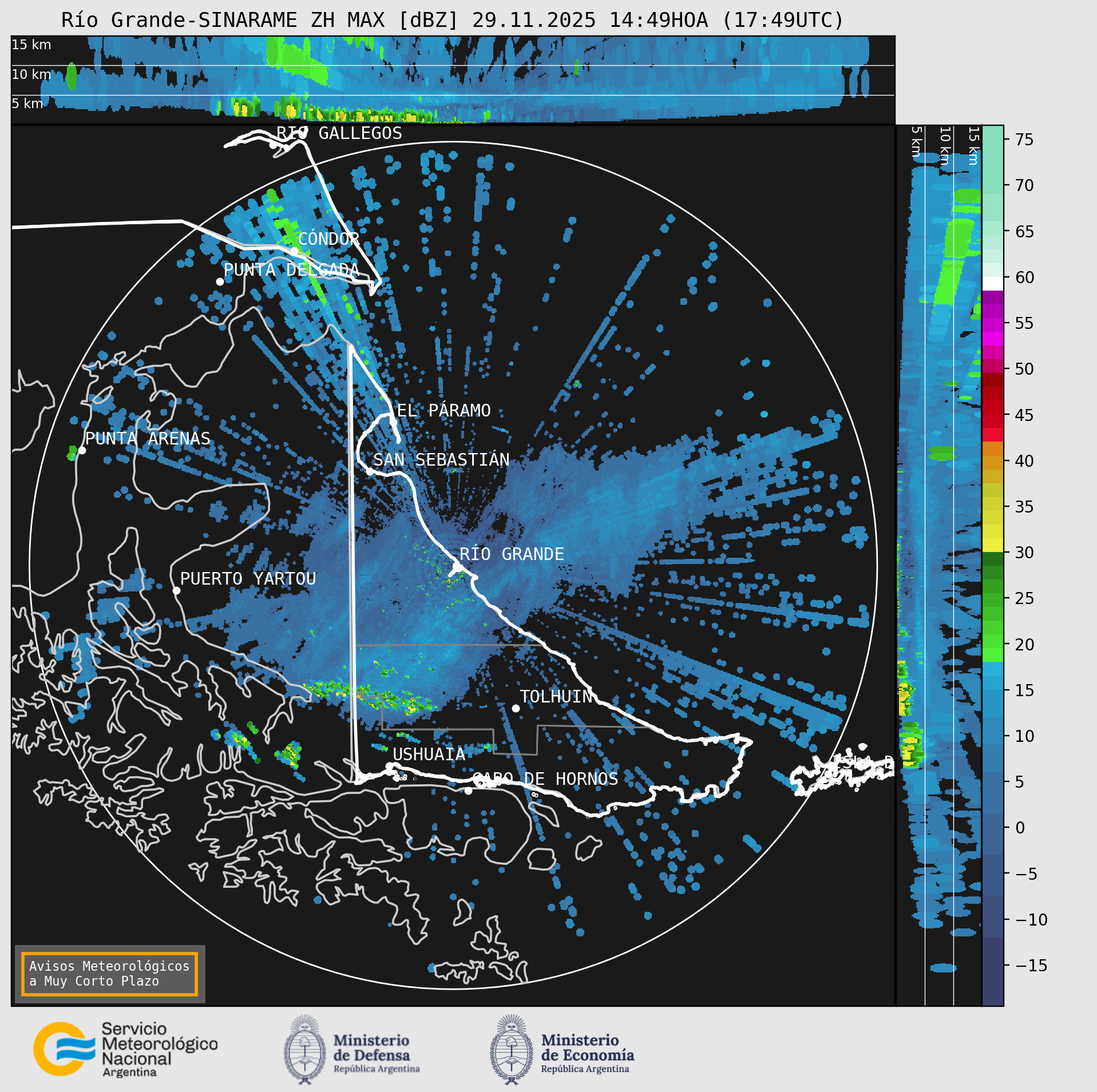
Task: Click the Puerto Yartou location dot
Action: click(177, 591)
